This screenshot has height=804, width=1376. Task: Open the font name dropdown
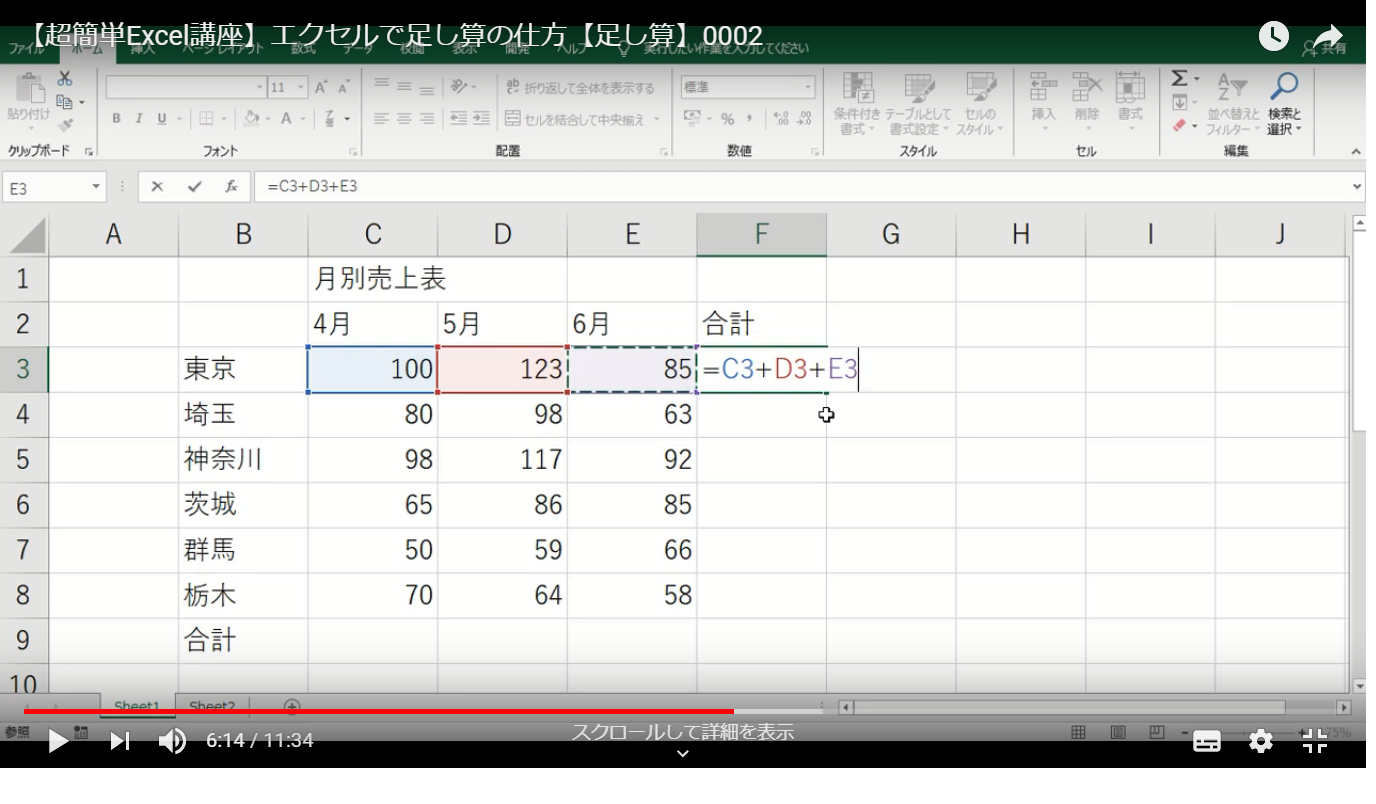(260, 88)
